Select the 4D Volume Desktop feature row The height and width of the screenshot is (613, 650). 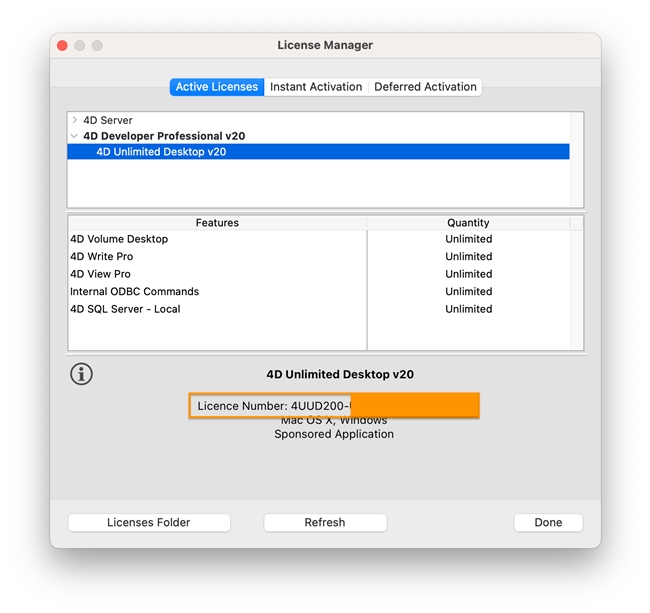click(x=119, y=239)
